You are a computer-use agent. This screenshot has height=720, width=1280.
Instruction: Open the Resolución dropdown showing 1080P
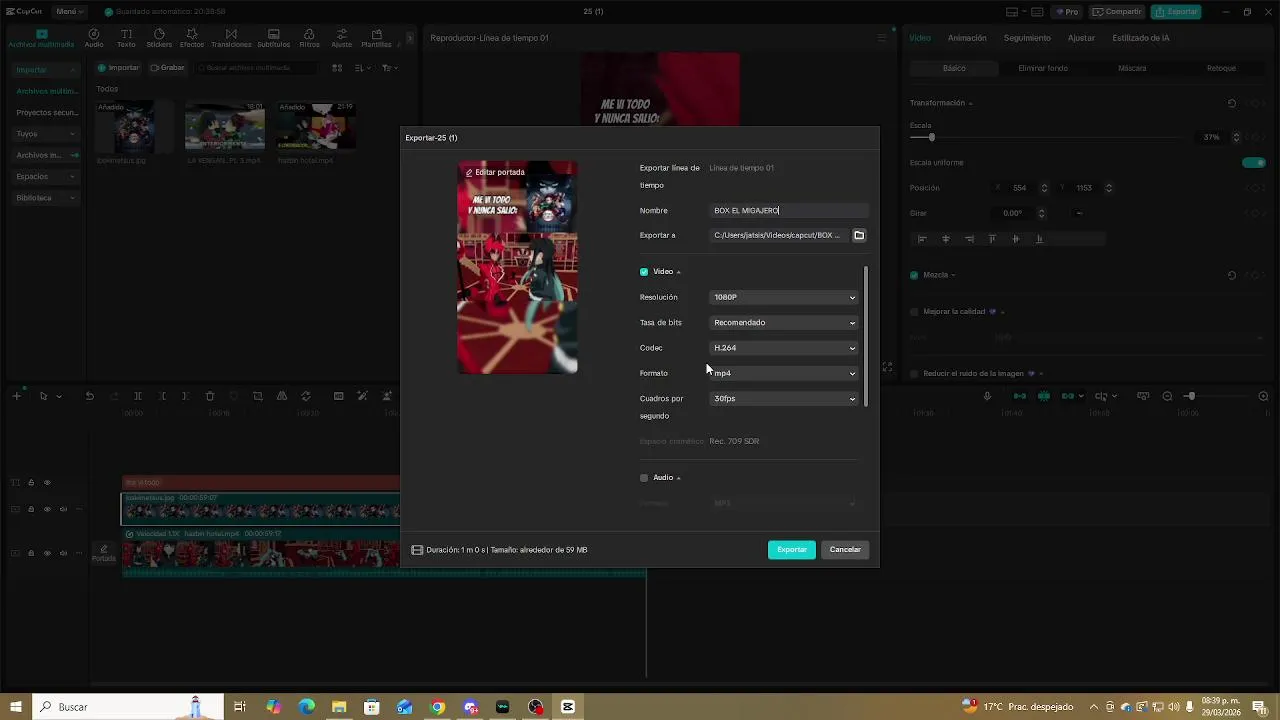[x=784, y=297]
